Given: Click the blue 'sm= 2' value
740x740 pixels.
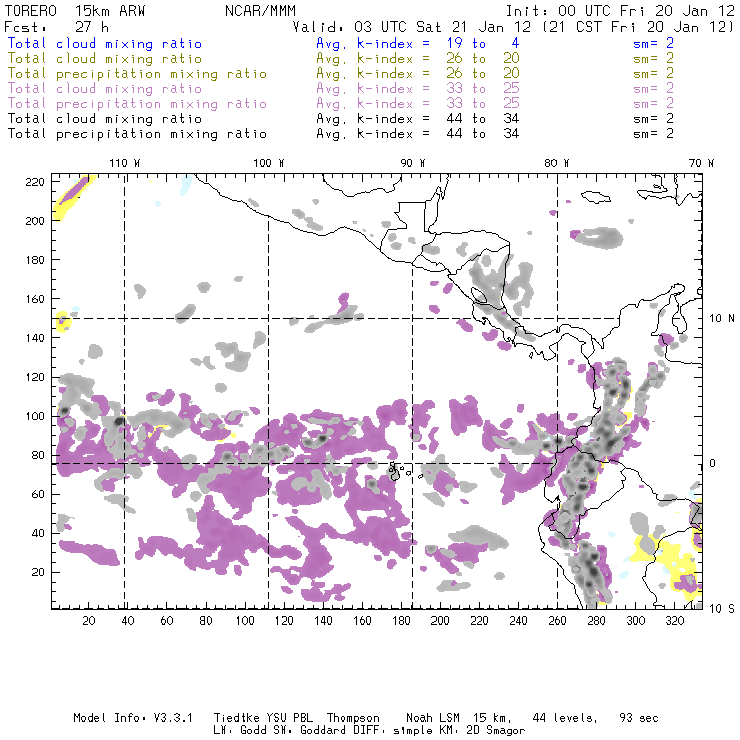Looking at the screenshot, I should coord(653,43).
